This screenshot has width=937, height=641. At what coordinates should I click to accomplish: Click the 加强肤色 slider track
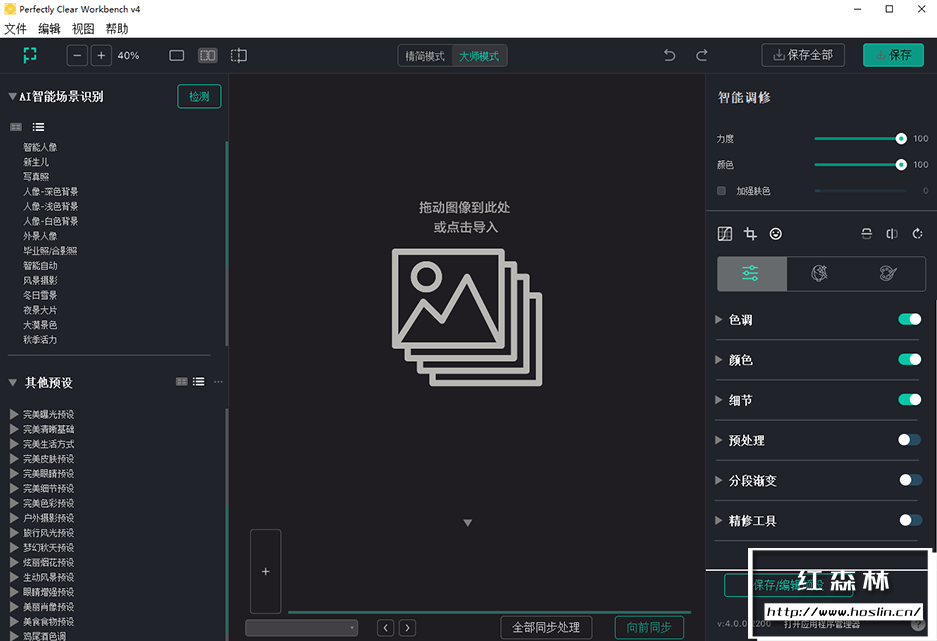[861, 191]
